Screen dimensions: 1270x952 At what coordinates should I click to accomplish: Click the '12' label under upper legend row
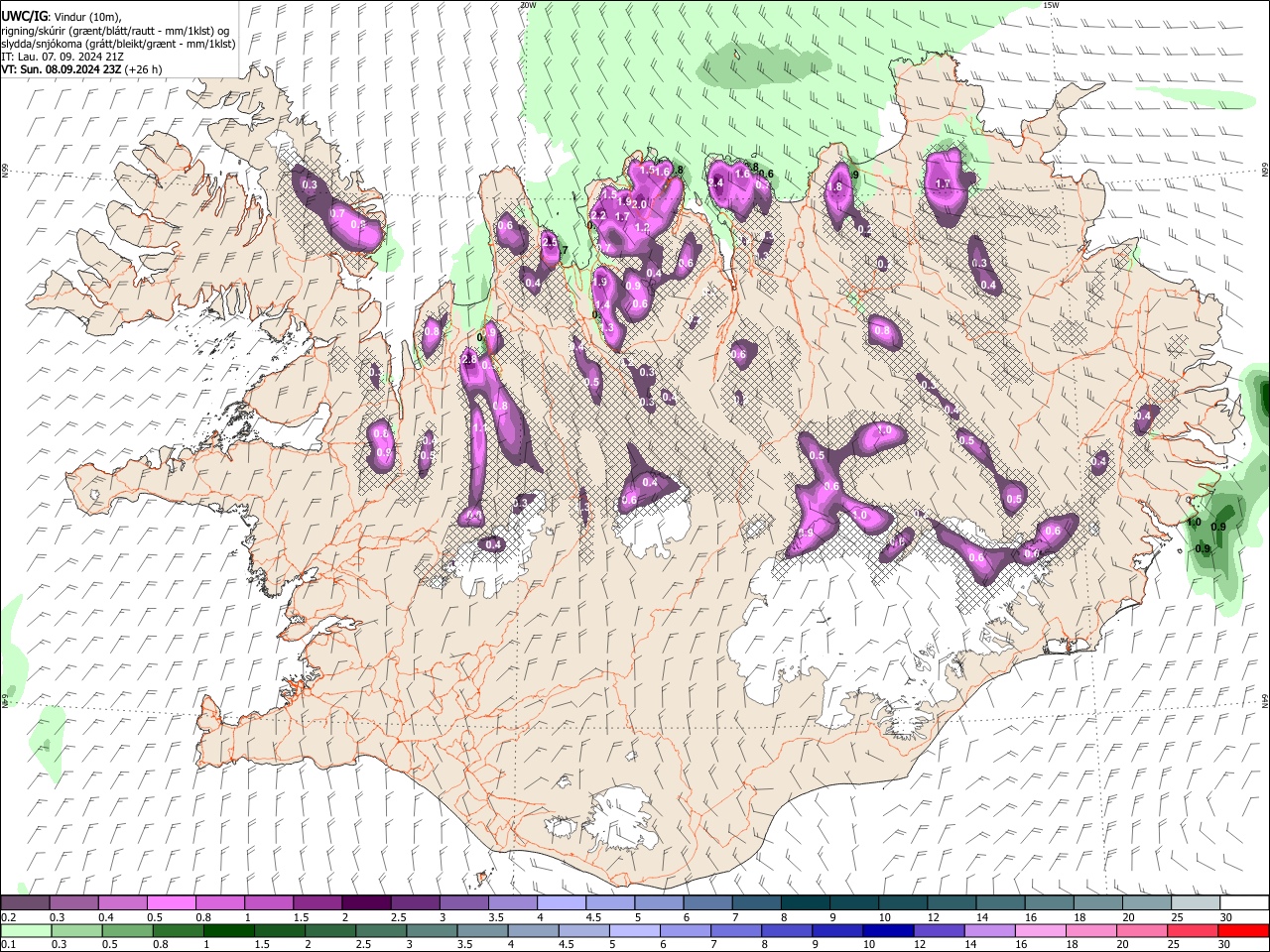[x=933, y=917]
